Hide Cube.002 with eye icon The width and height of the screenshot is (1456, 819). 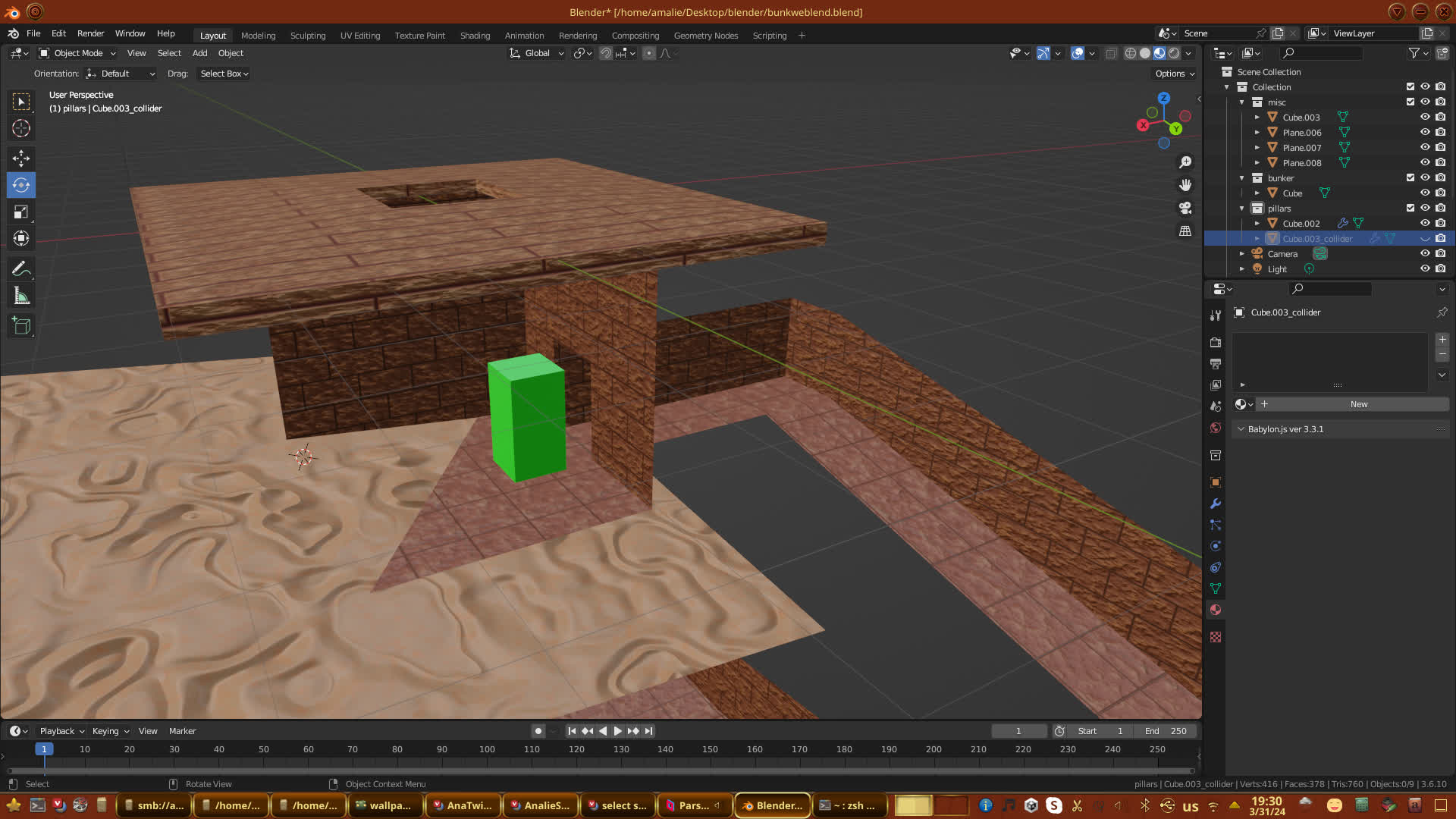pyautogui.click(x=1425, y=223)
